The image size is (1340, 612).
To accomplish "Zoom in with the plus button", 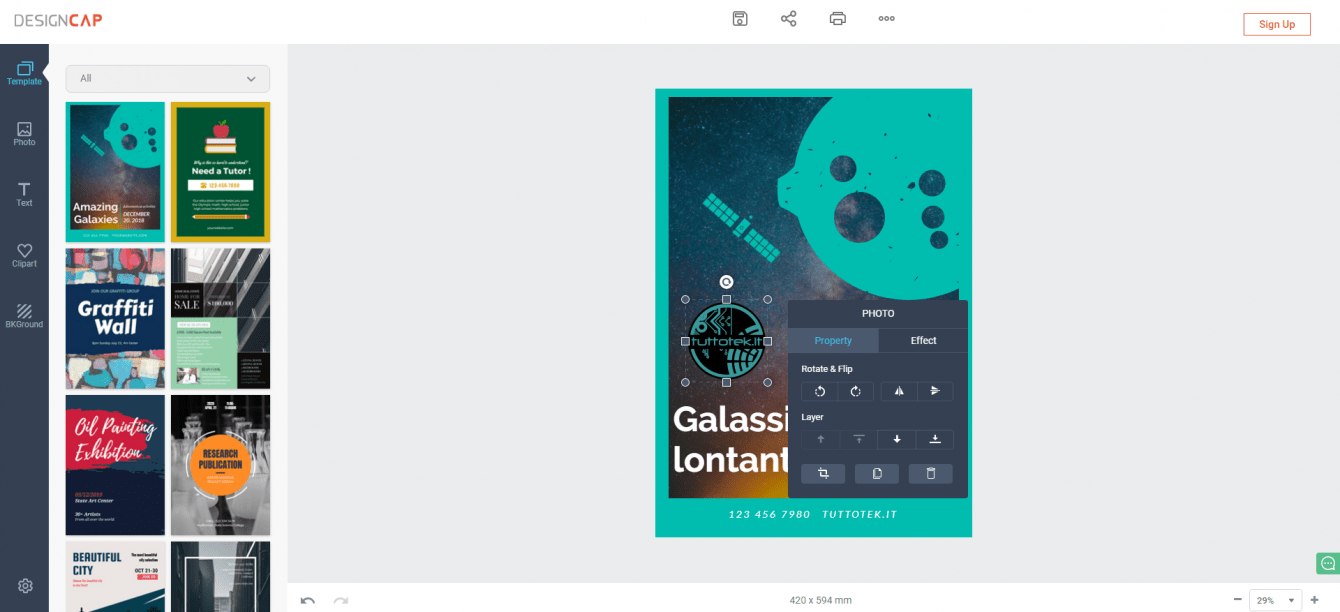I will [x=1314, y=600].
